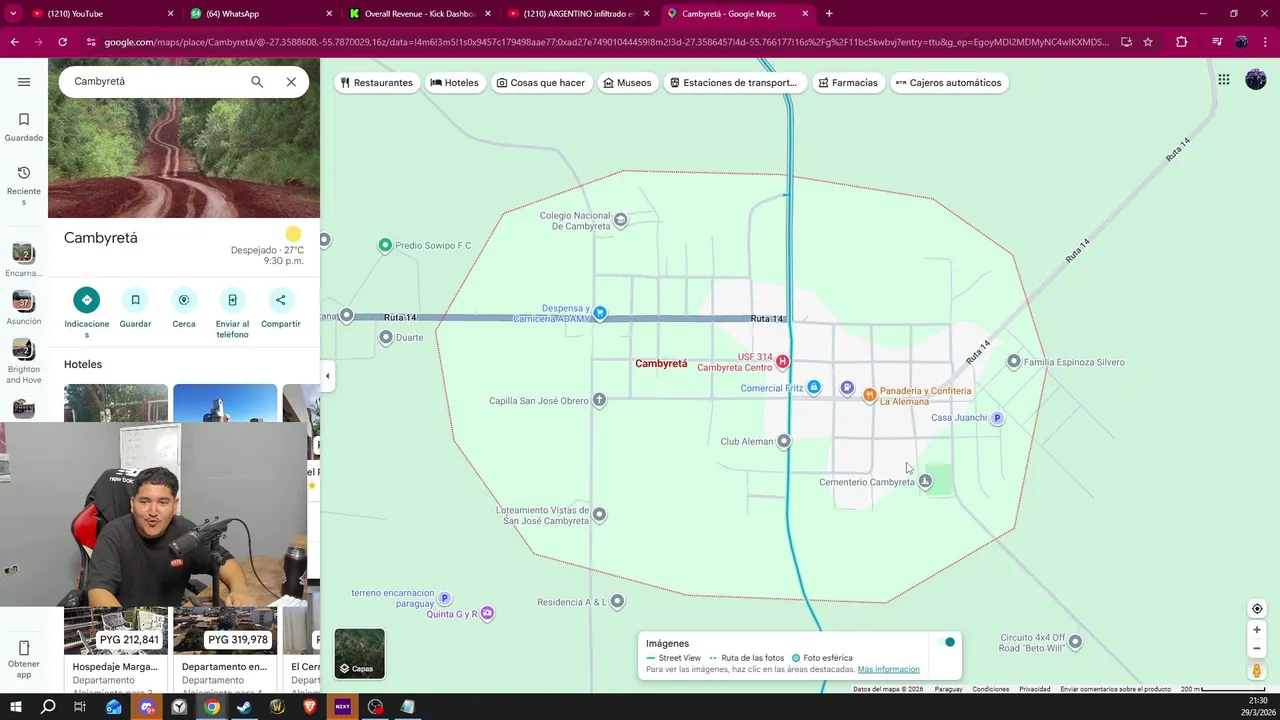The height and width of the screenshot is (720, 1280).
Task: Click the my location button
Action: (x=1257, y=609)
